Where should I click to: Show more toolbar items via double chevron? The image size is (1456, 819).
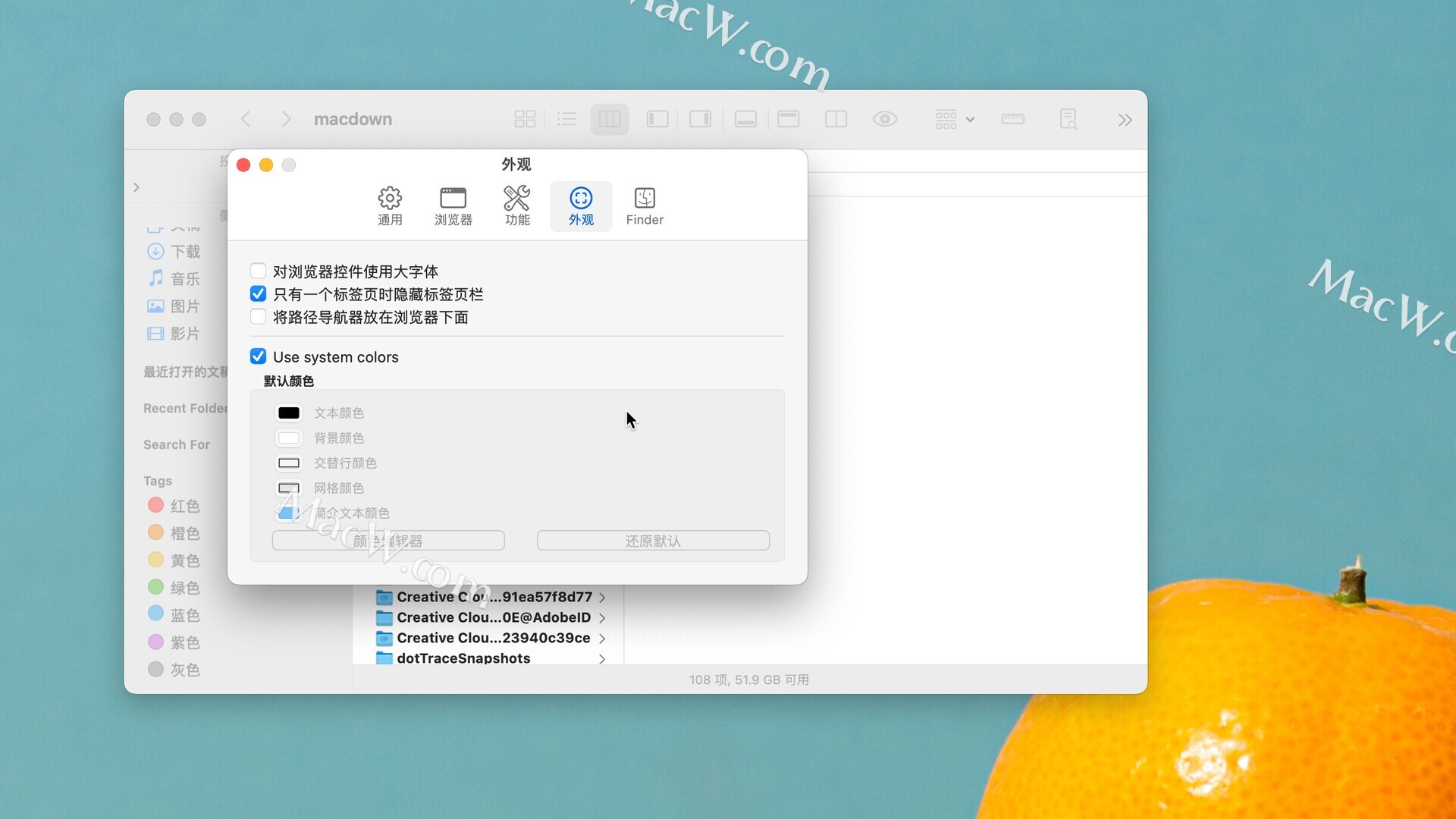[x=1125, y=120]
